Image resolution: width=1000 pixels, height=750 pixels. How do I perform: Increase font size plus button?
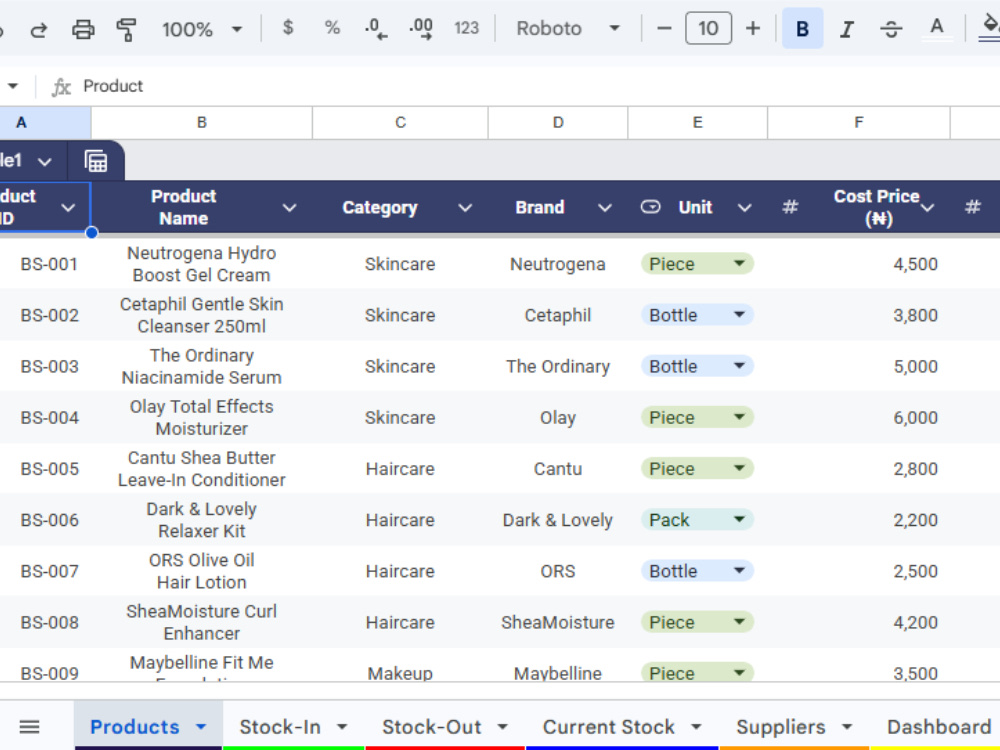(x=753, y=29)
